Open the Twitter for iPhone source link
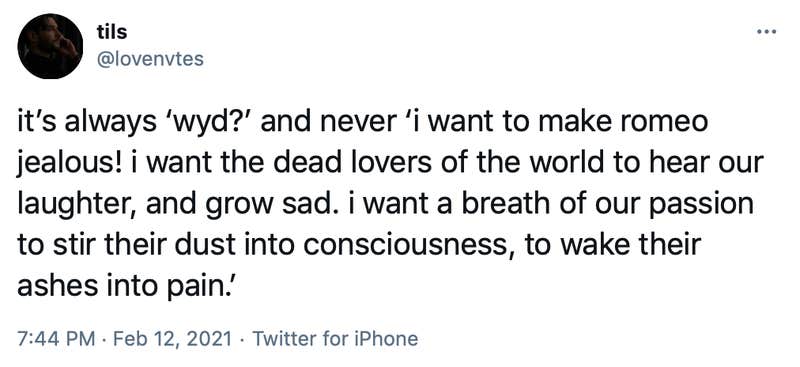 pos(335,338)
